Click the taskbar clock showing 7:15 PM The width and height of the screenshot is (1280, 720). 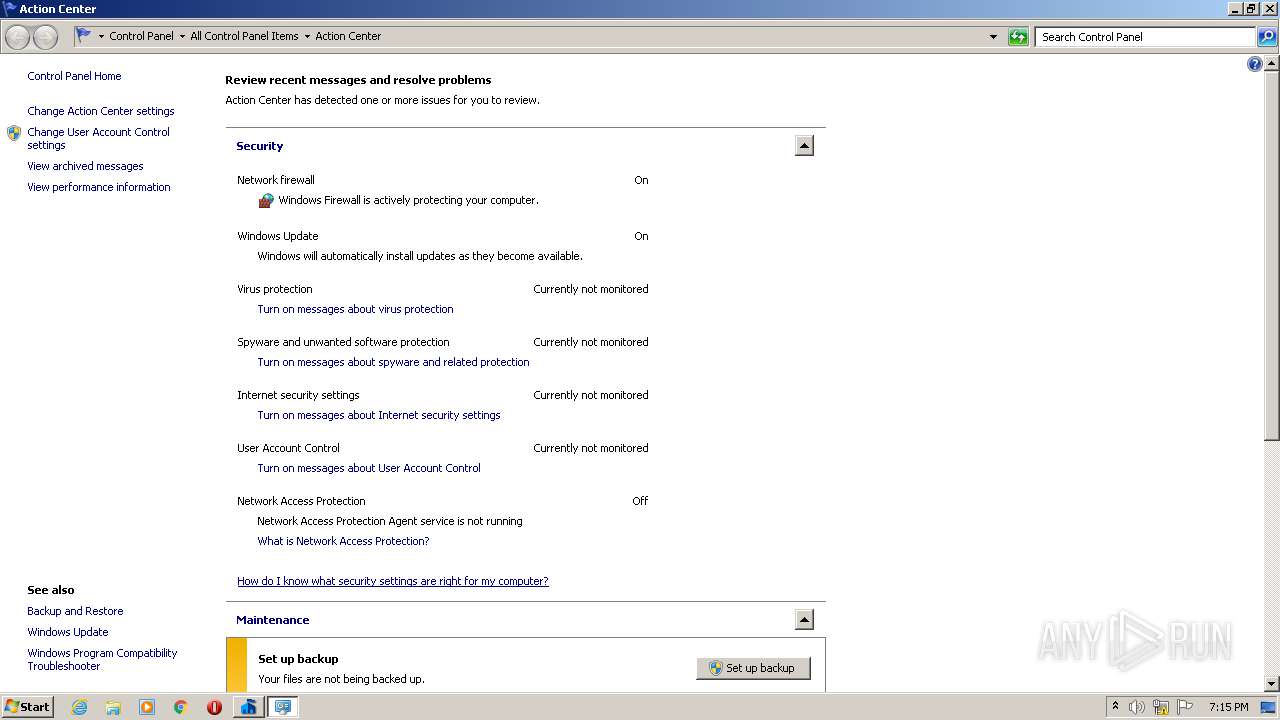[x=1228, y=707]
